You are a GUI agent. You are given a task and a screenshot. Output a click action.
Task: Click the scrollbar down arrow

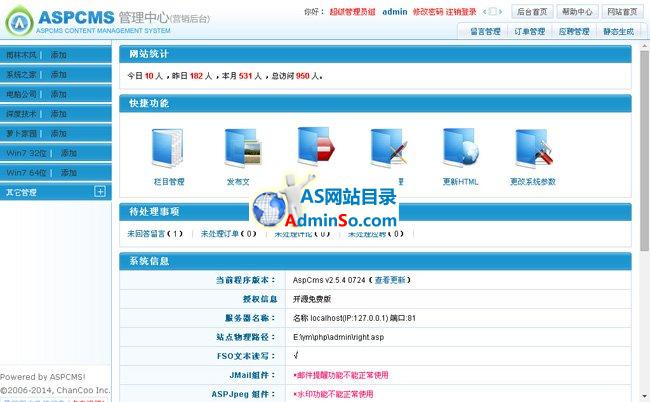[x=645, y=397]
